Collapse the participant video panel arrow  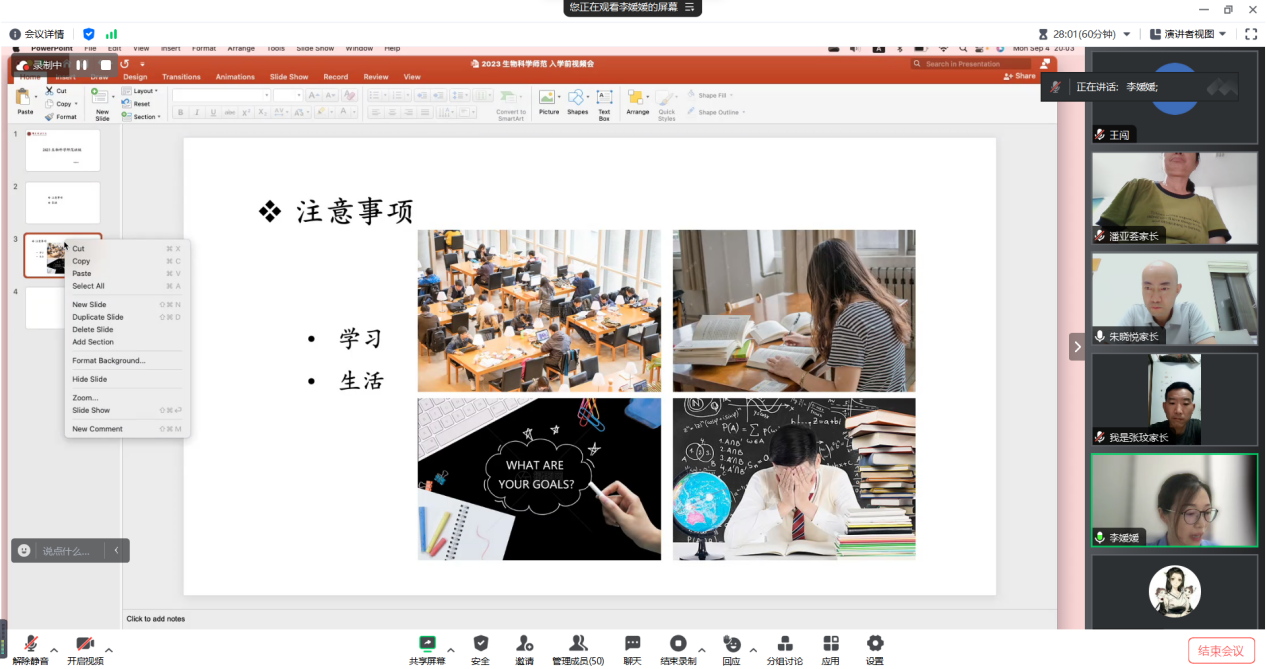click(x=1077, y=347)
